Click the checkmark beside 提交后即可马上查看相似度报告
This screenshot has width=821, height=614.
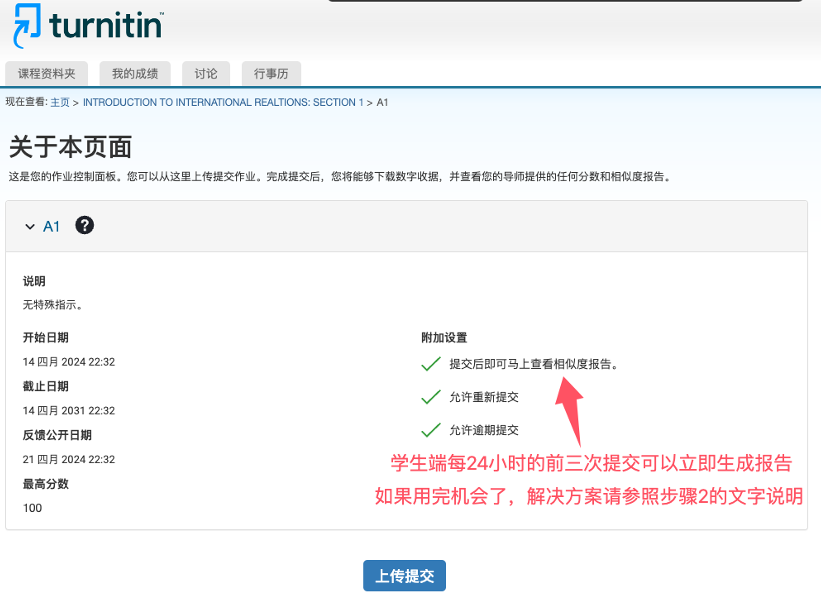point(431,364)
